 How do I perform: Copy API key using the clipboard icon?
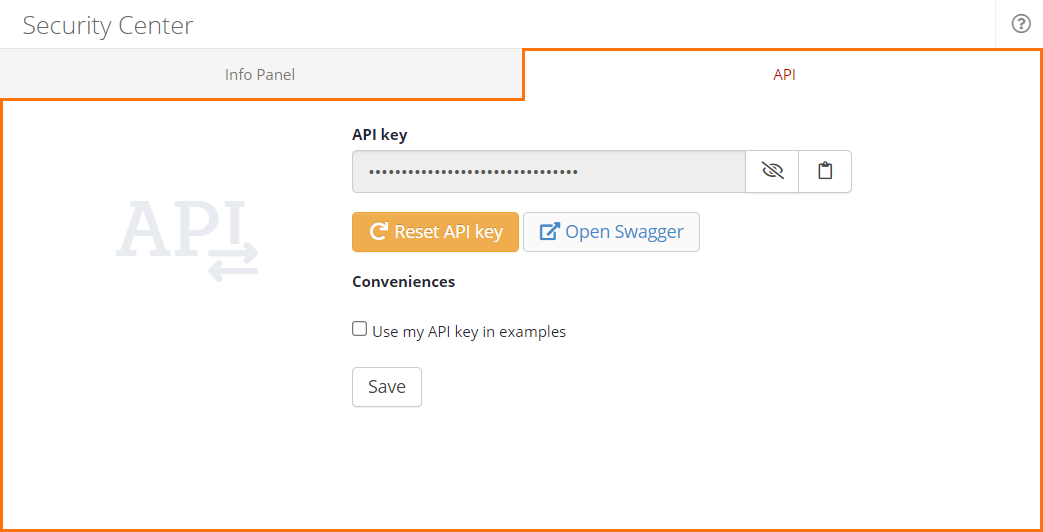[x=825, y=171]
